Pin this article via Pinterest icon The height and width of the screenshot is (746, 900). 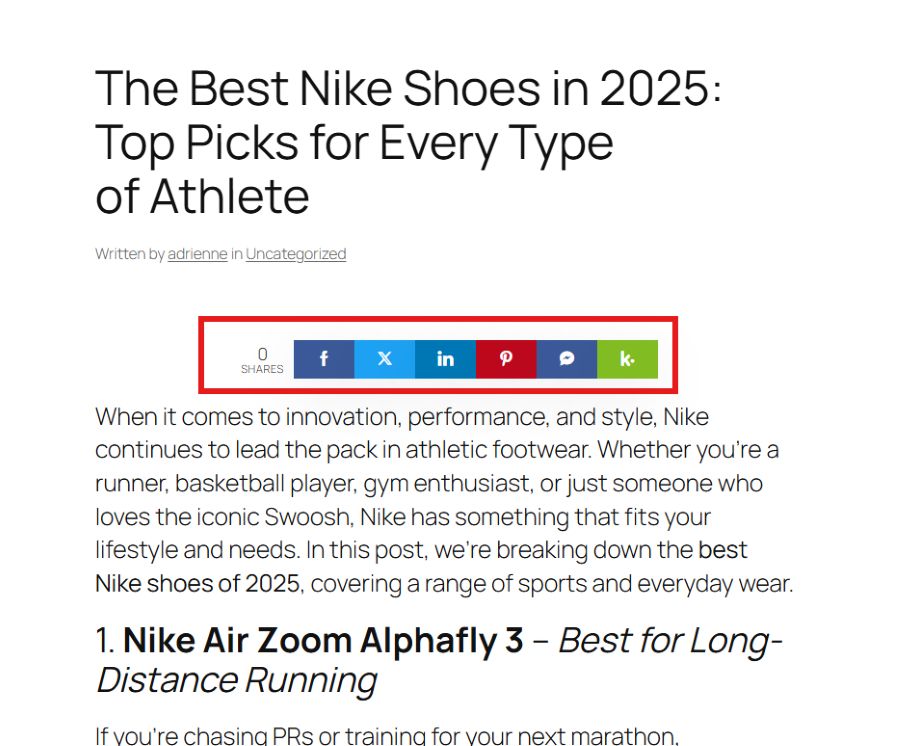coord(506,359)
